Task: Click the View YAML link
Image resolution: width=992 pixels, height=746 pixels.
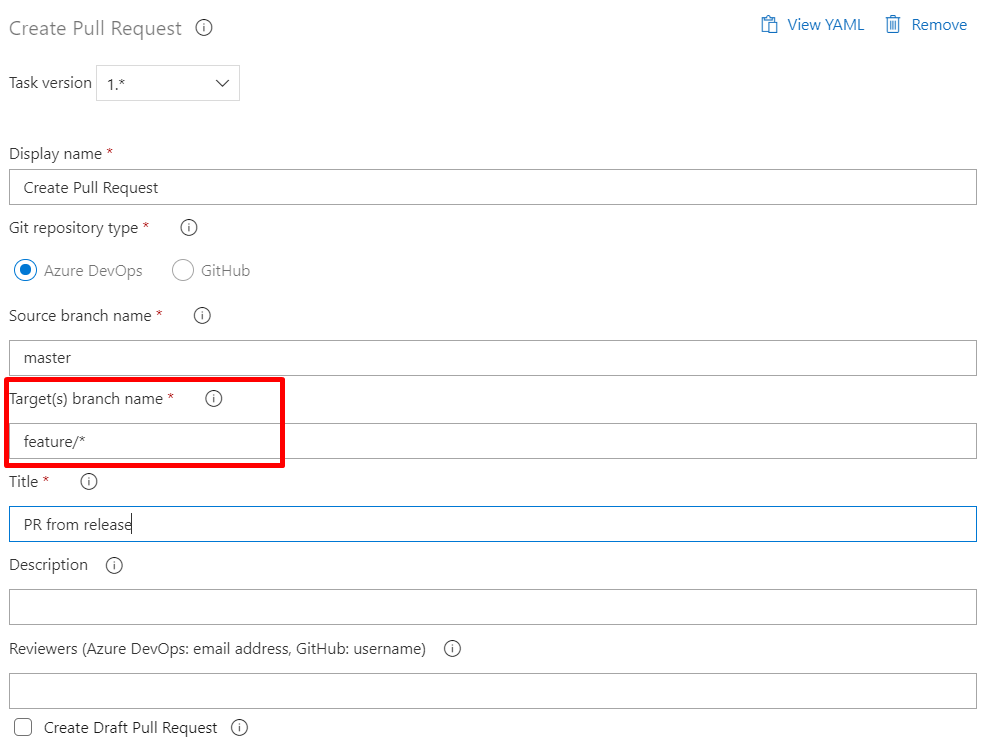Action: tap(825, 25)
